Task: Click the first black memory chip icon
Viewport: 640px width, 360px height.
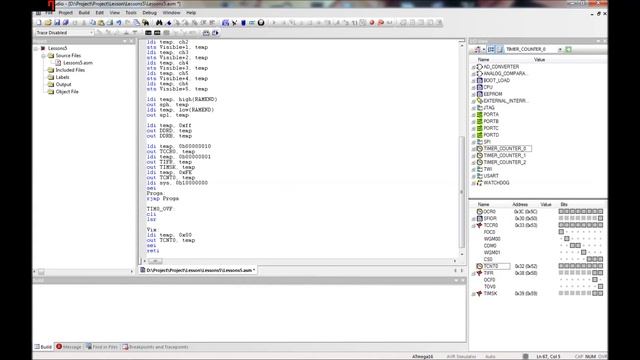Action: point(148,33)
